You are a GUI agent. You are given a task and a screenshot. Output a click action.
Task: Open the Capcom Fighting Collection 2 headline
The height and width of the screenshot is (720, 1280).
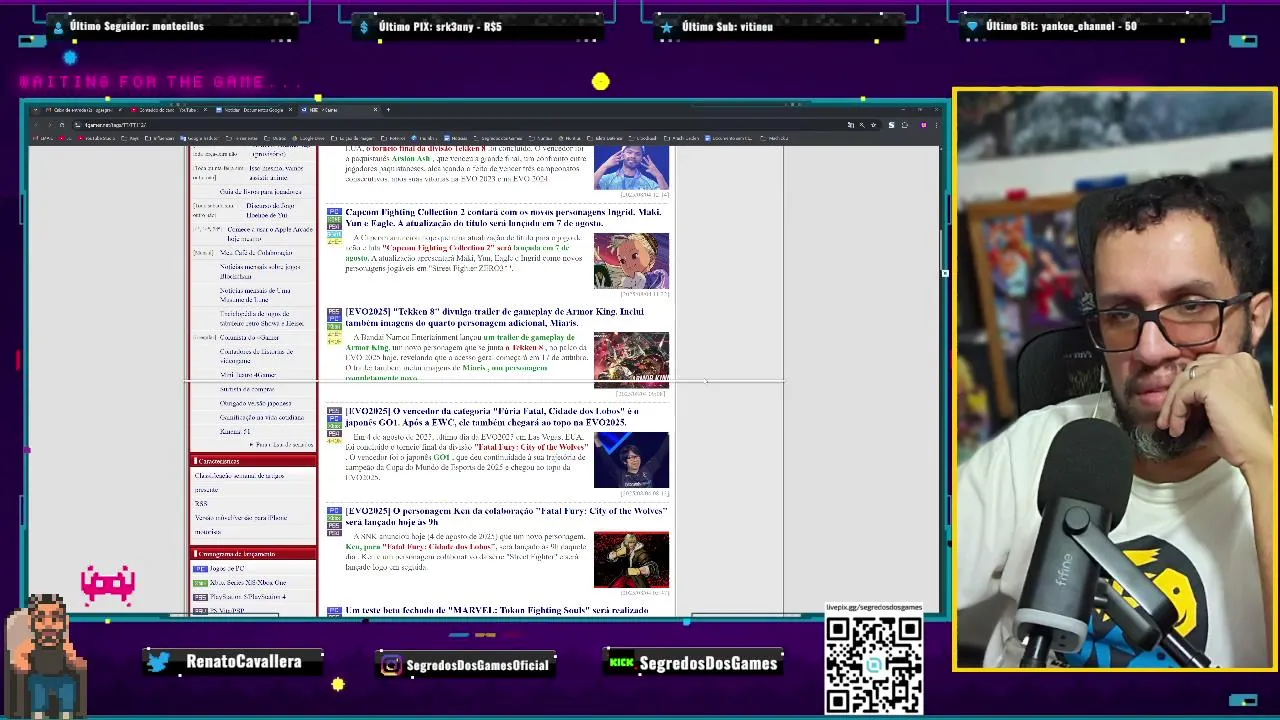click(503, 217)
